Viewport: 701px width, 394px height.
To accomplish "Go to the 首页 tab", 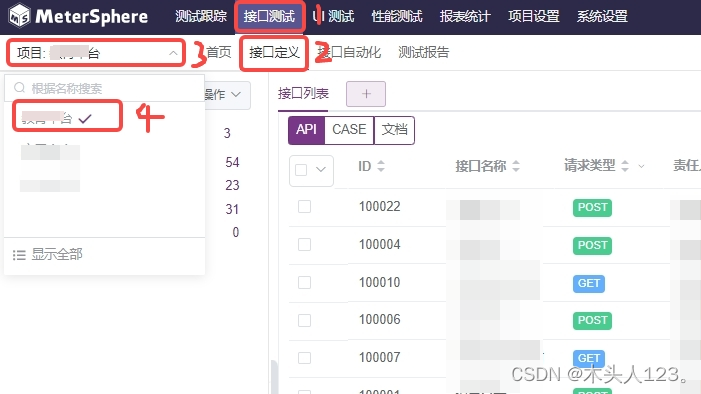I will (x=219, y=52).
